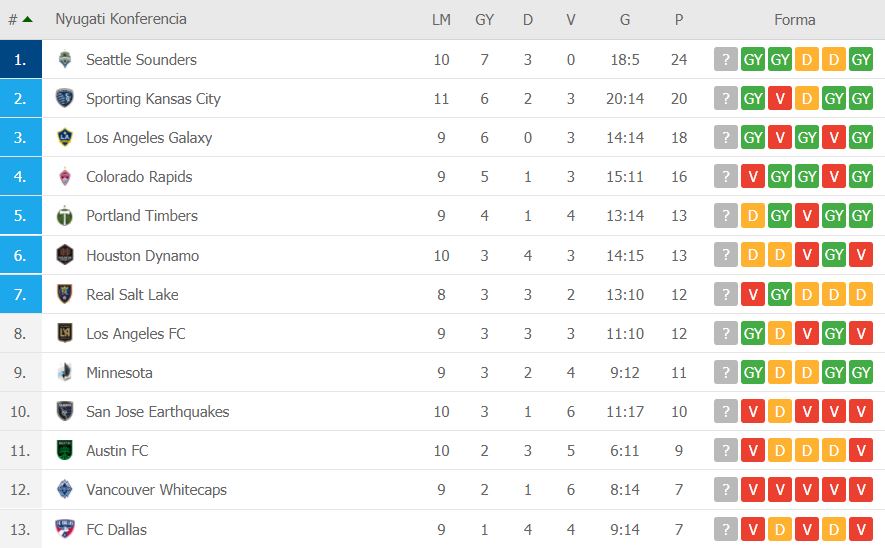Click the Seattle Sounders team crest
Screen dimensions: 885x548
(x=65, y=59)
